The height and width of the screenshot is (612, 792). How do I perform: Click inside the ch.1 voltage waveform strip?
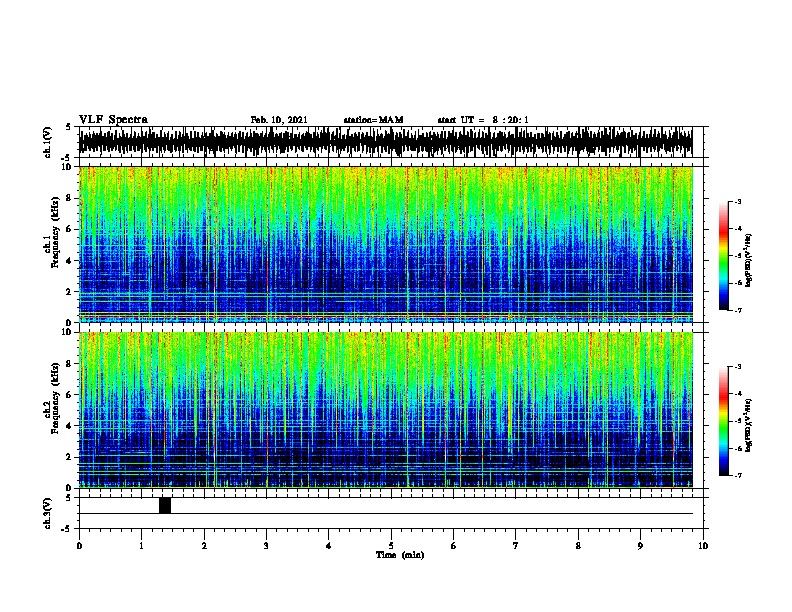385,142
